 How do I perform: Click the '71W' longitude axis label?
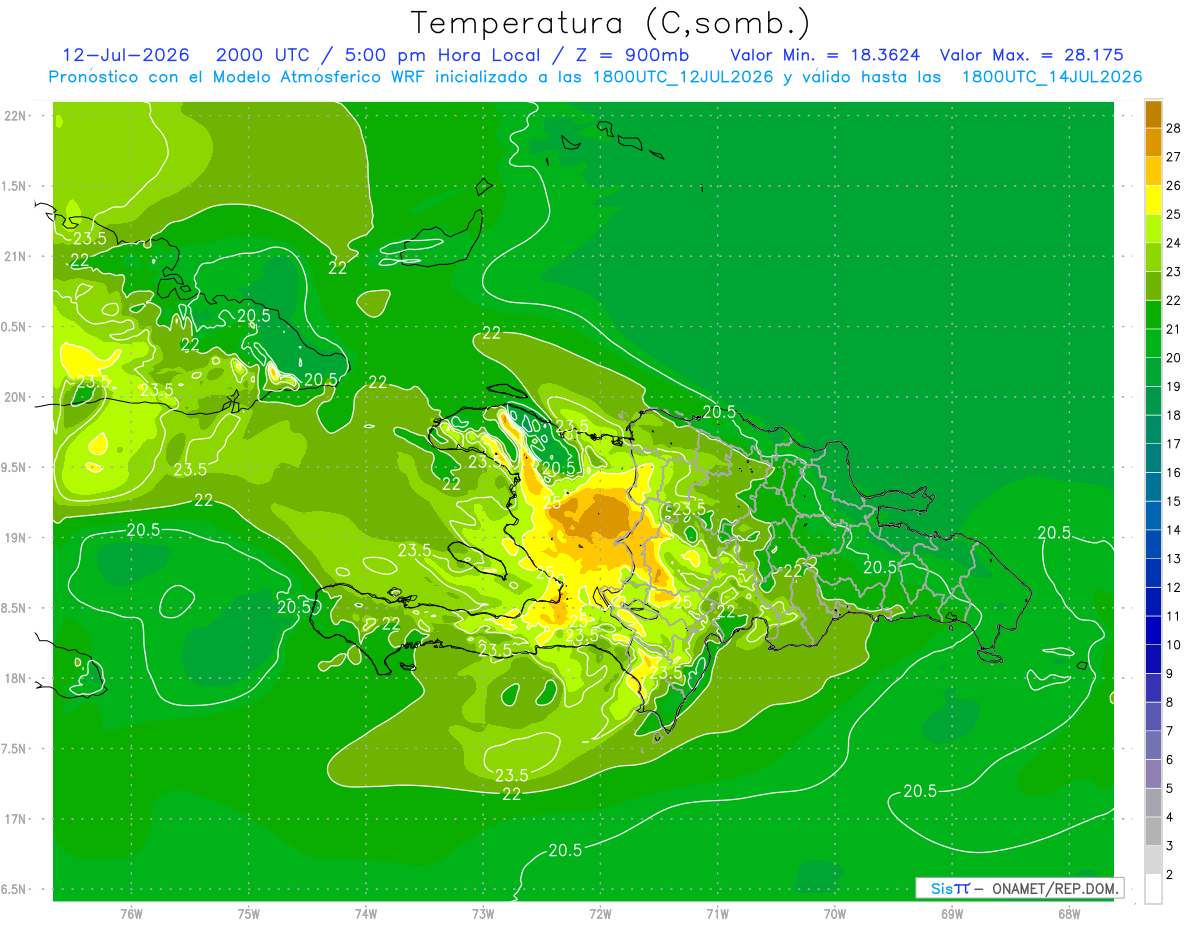click(x=718, y=914)
